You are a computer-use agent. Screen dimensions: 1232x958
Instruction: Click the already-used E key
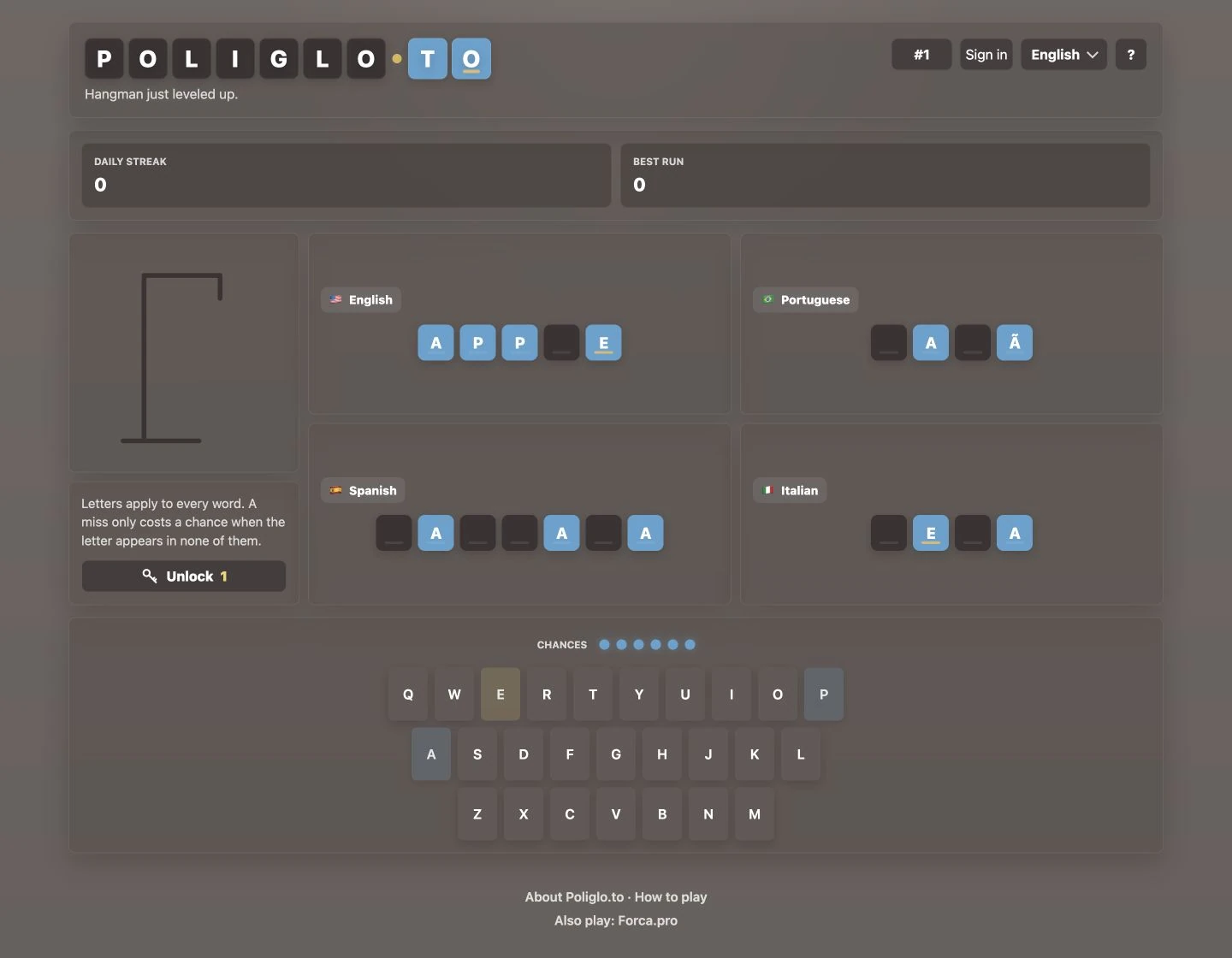click(x=500, y=694)
